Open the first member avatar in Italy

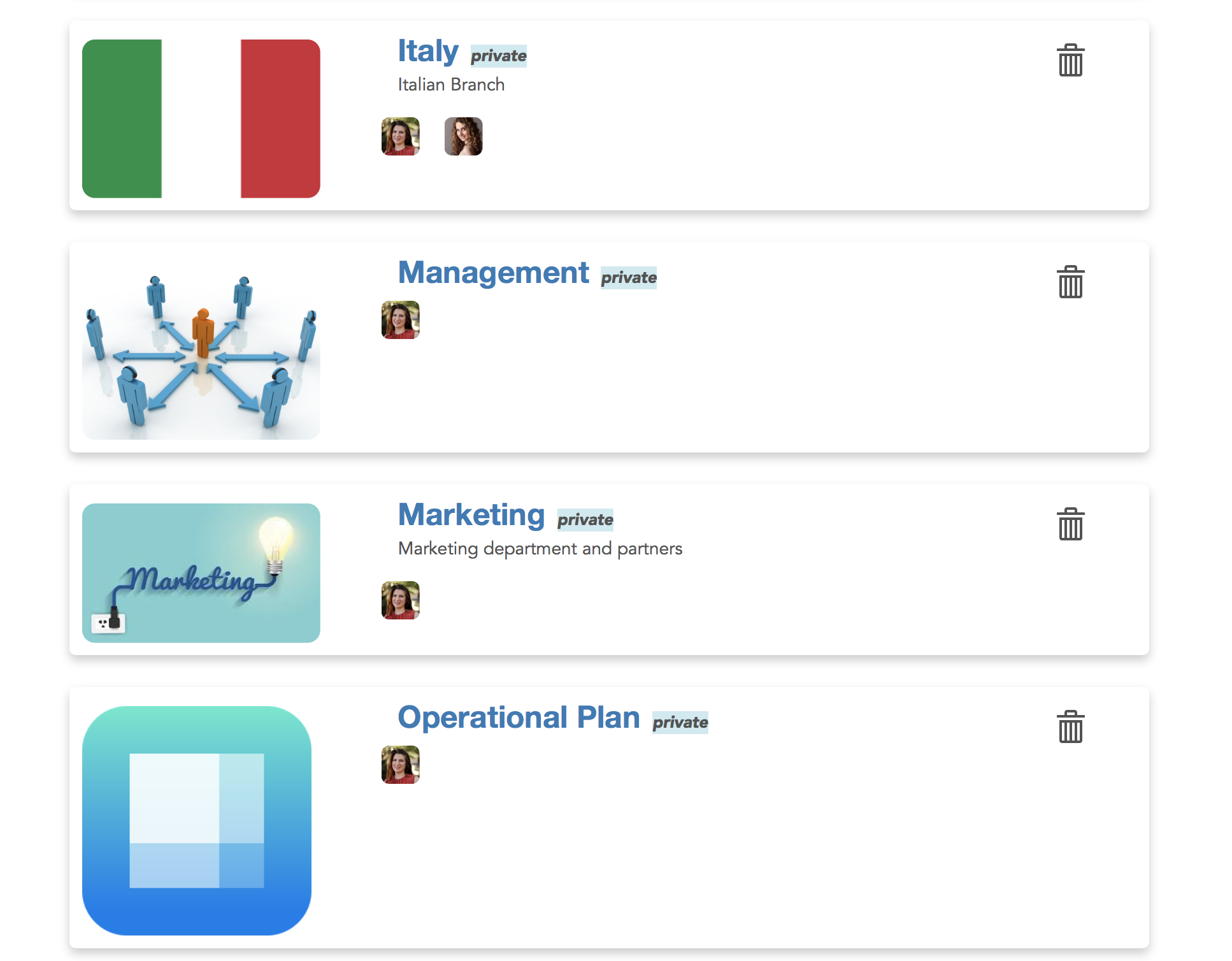point(400,137)
